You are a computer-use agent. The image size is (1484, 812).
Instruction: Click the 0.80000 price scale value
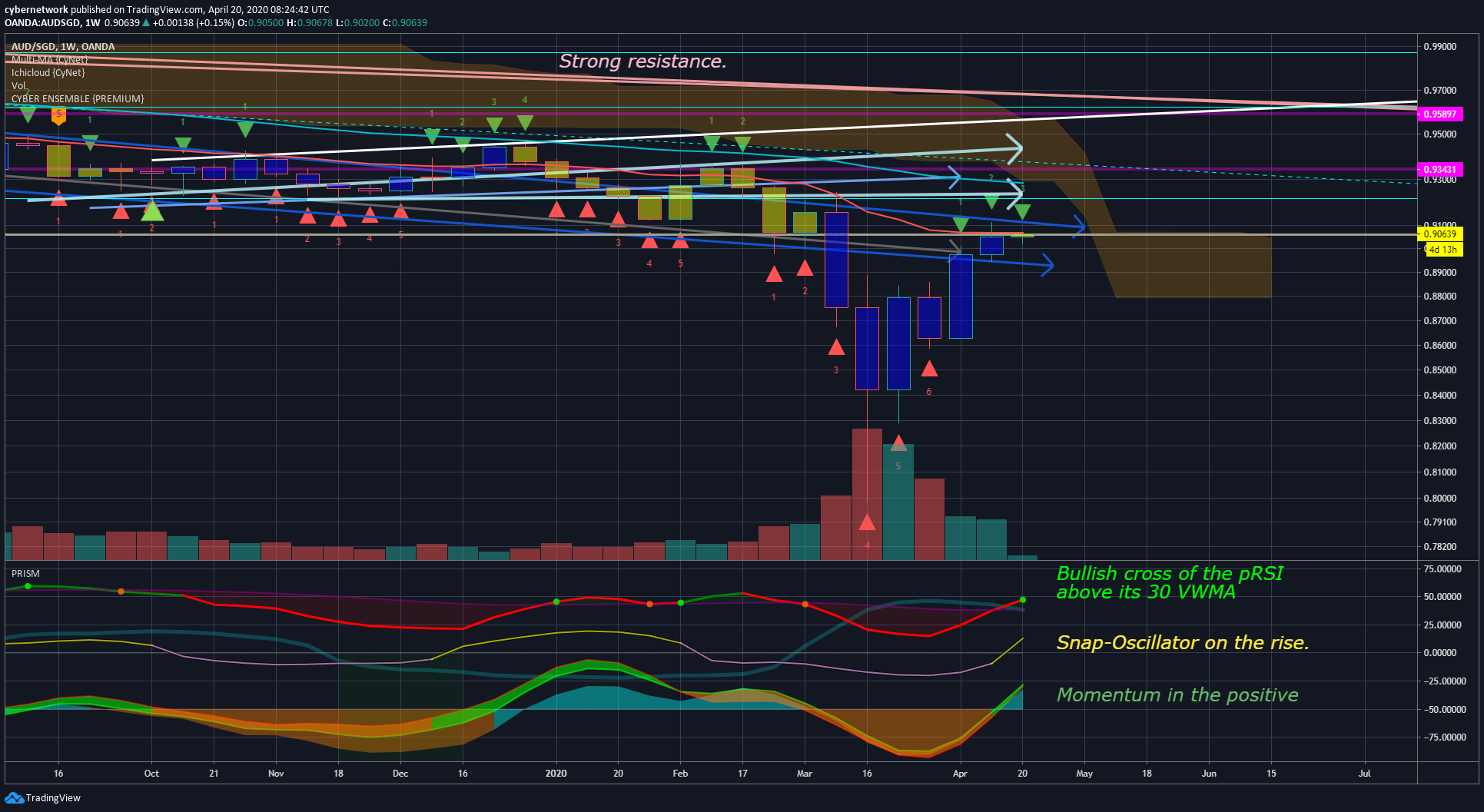point(1440,499)
